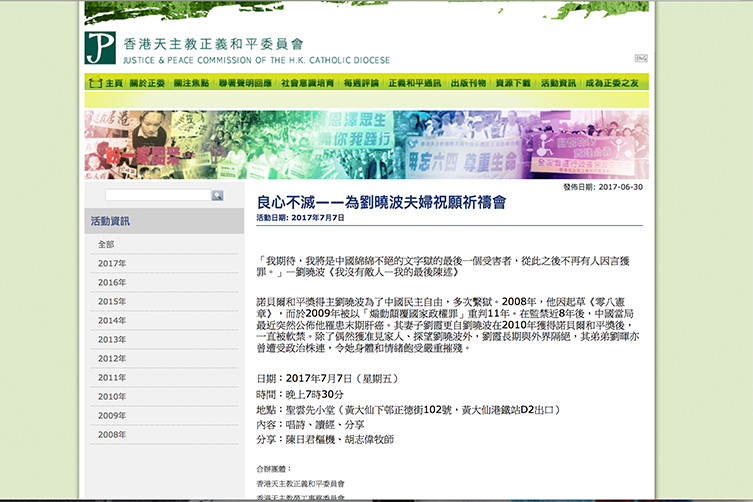
Task: Click the sidebar search text field
Action: click(x=157, y=196)
